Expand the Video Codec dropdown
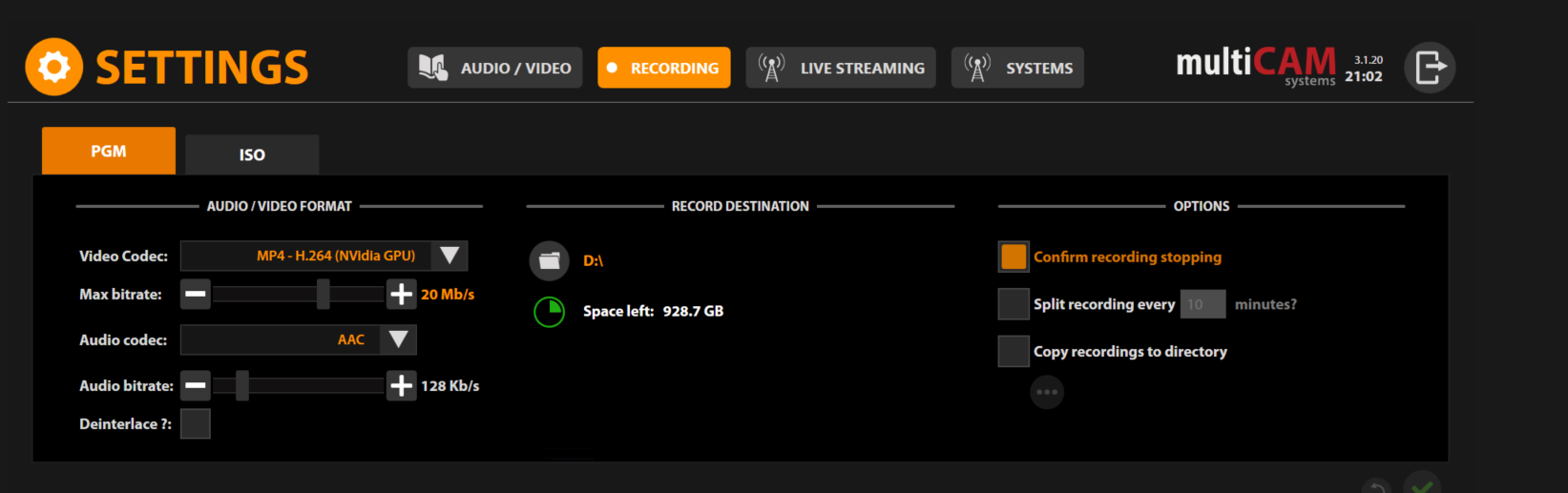 point(324,256)
